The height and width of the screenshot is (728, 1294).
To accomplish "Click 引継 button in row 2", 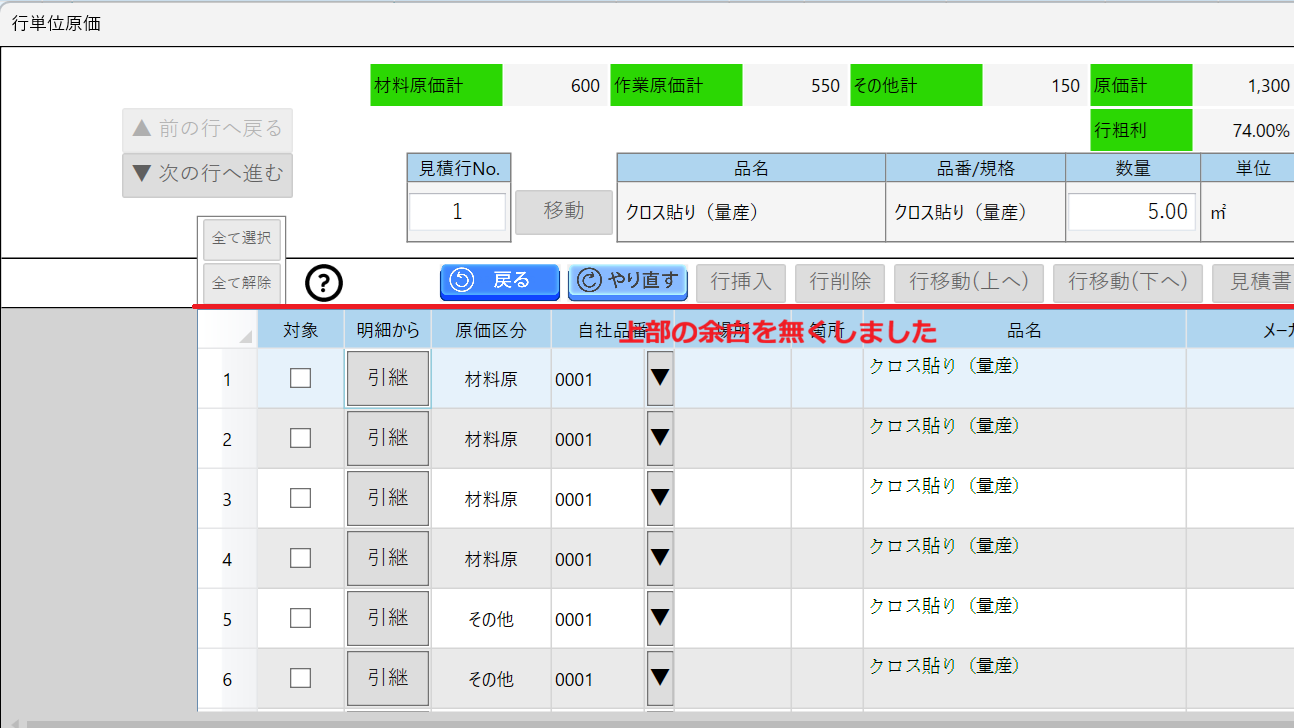I will [x=387, y=438].
